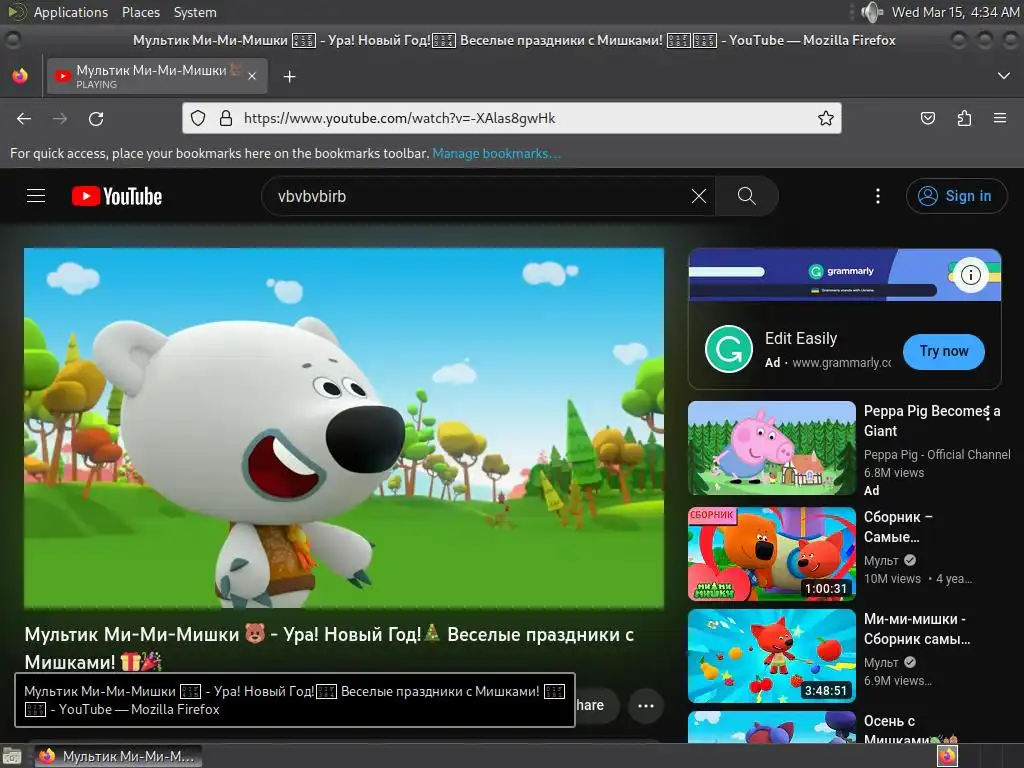The width and height of the screenshot is (1024, 768).
Task: Click the video player to pause playback
Action: point(344,428)
